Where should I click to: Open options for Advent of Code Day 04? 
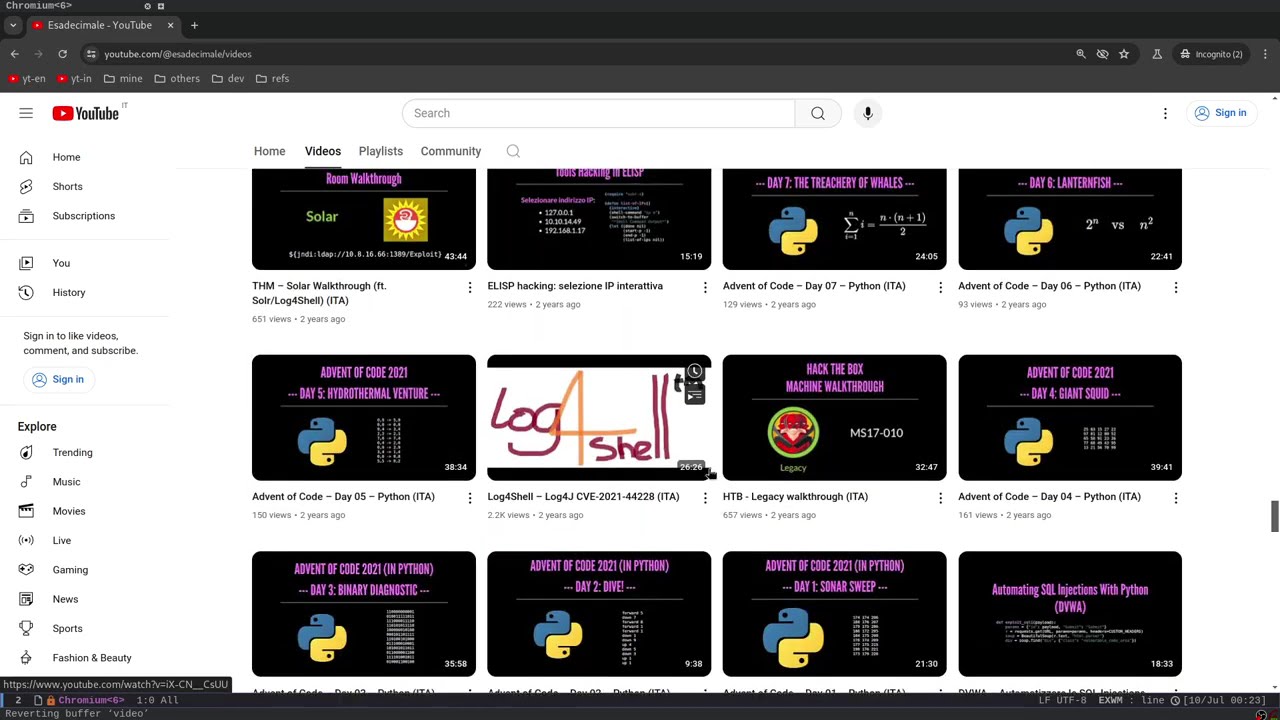coord(1176,498)
